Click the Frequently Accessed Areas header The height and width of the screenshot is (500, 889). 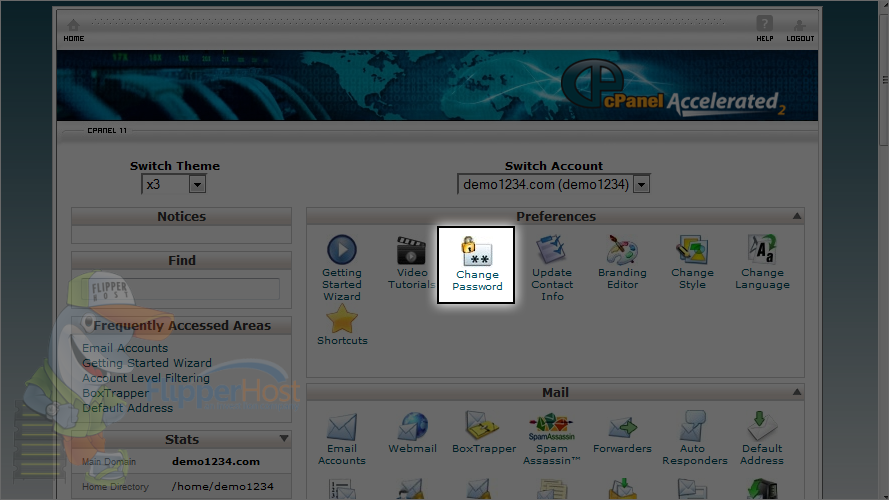point(181,325)
